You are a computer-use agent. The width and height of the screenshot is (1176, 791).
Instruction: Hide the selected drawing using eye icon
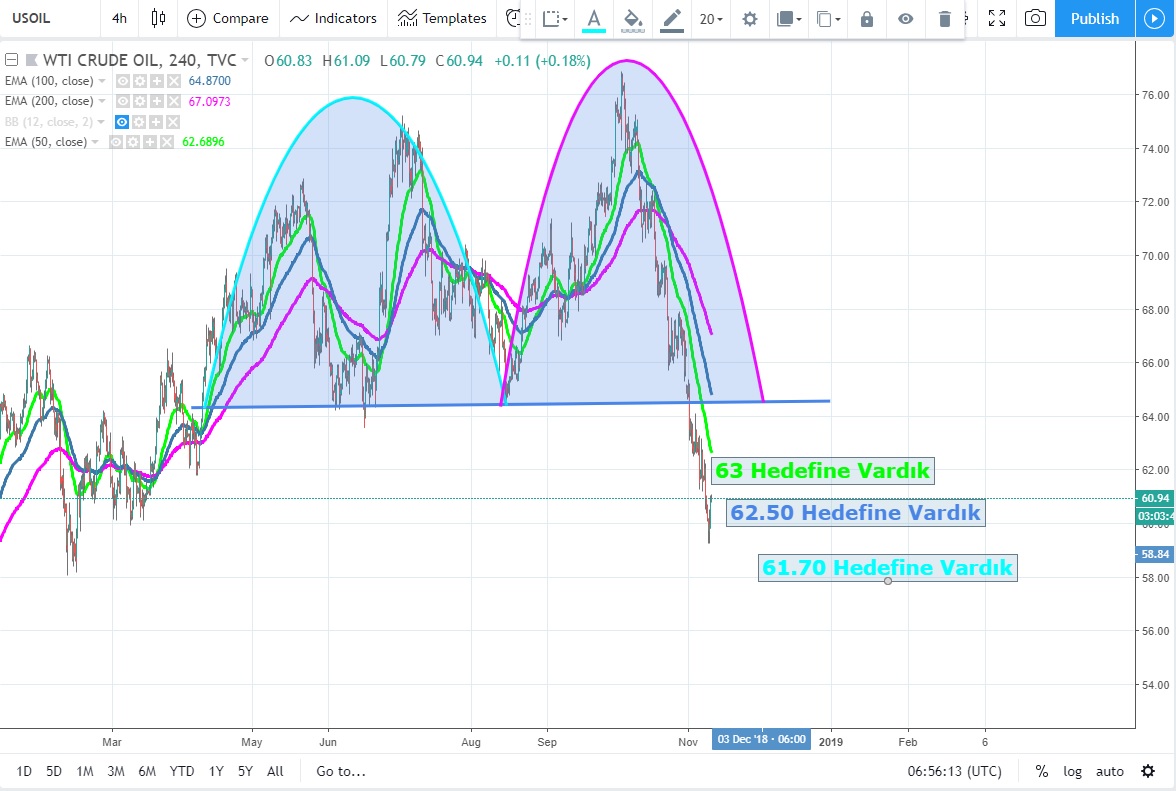pyautogui.click(x=905, y=19)
